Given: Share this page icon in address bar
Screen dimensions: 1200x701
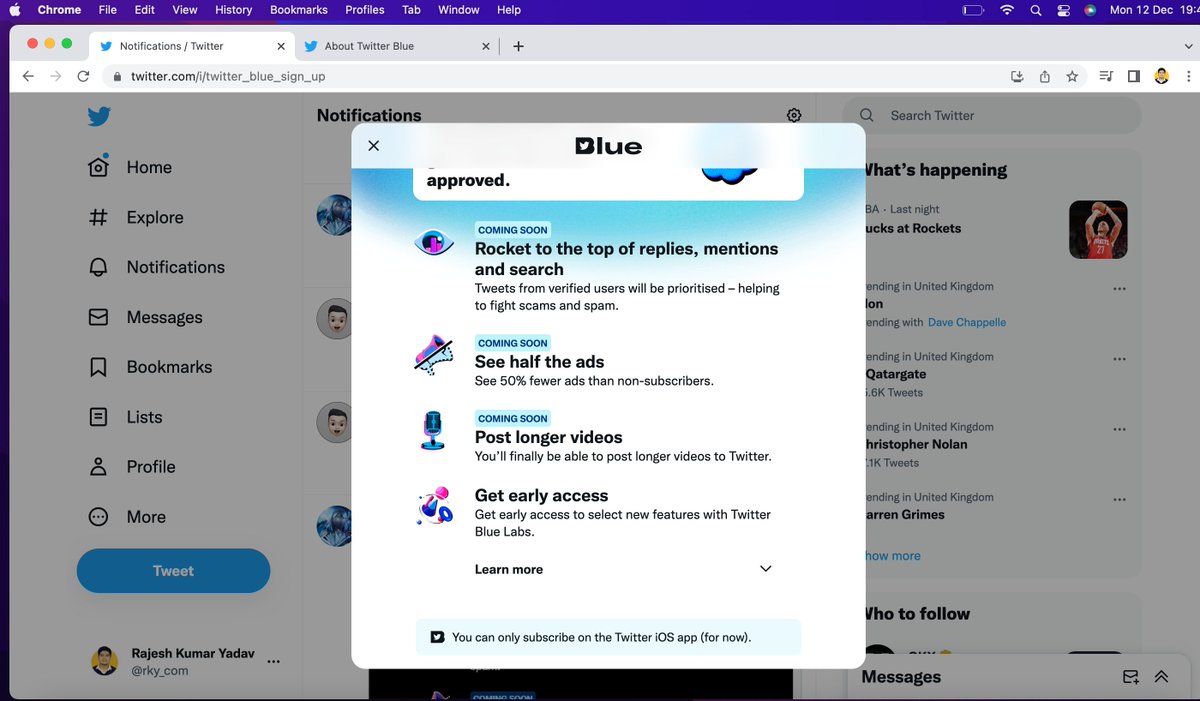Looking at the screenshot, I should (x=1045, y=76).
